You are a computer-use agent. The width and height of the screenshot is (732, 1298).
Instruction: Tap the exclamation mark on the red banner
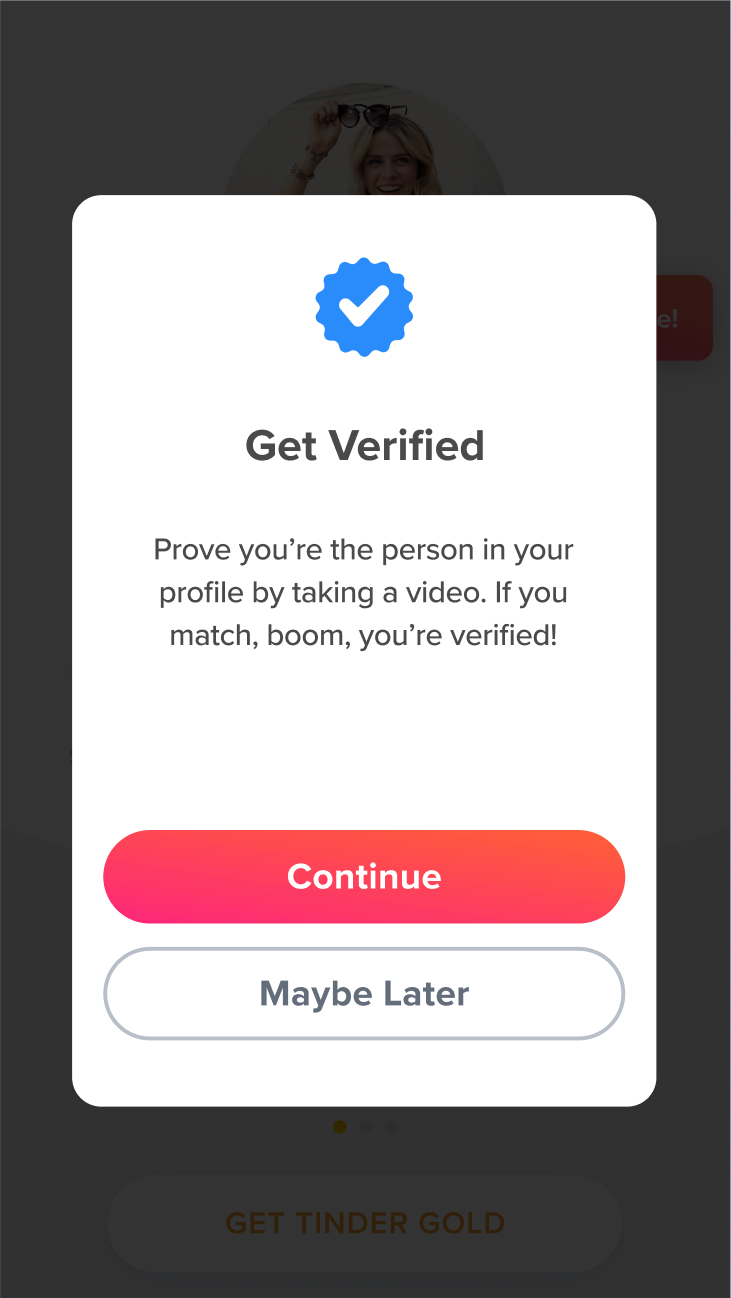coord(673,317)
